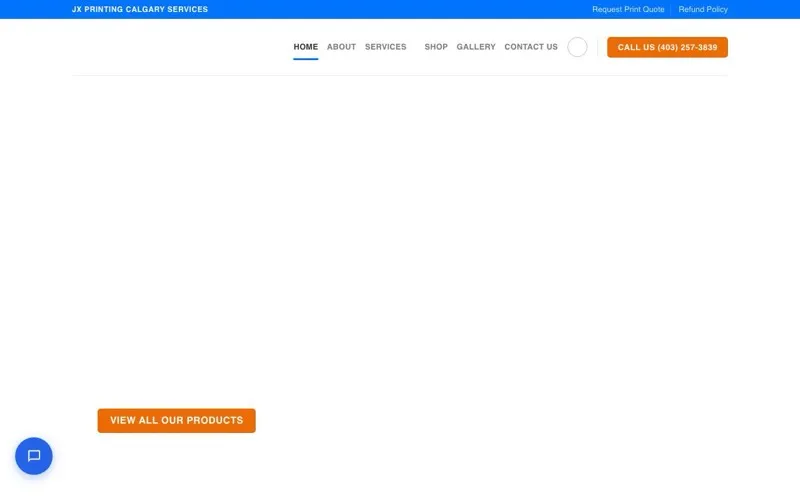Open the Shop page

click(436, 47)
